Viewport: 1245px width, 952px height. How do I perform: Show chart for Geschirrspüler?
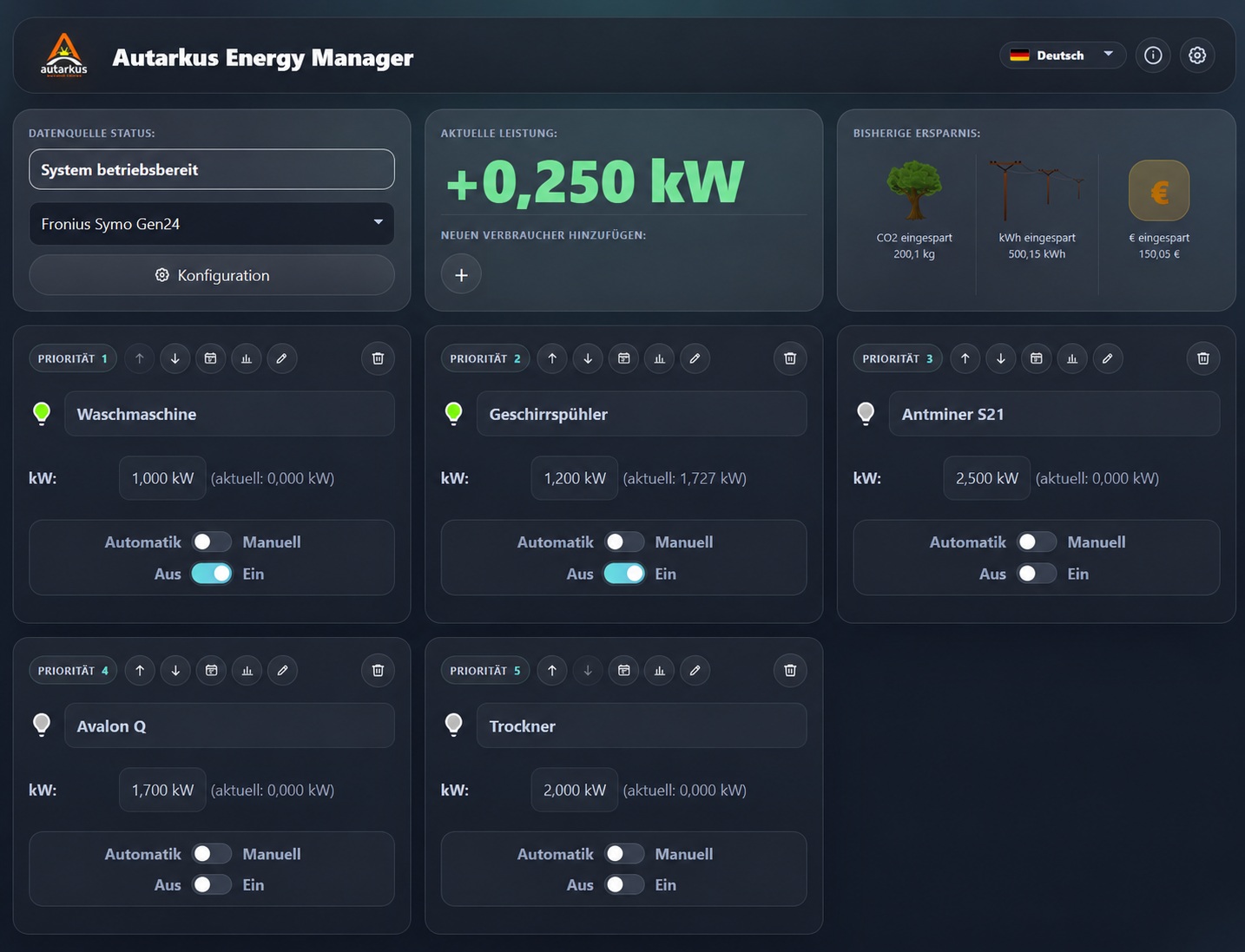[659, 358]
